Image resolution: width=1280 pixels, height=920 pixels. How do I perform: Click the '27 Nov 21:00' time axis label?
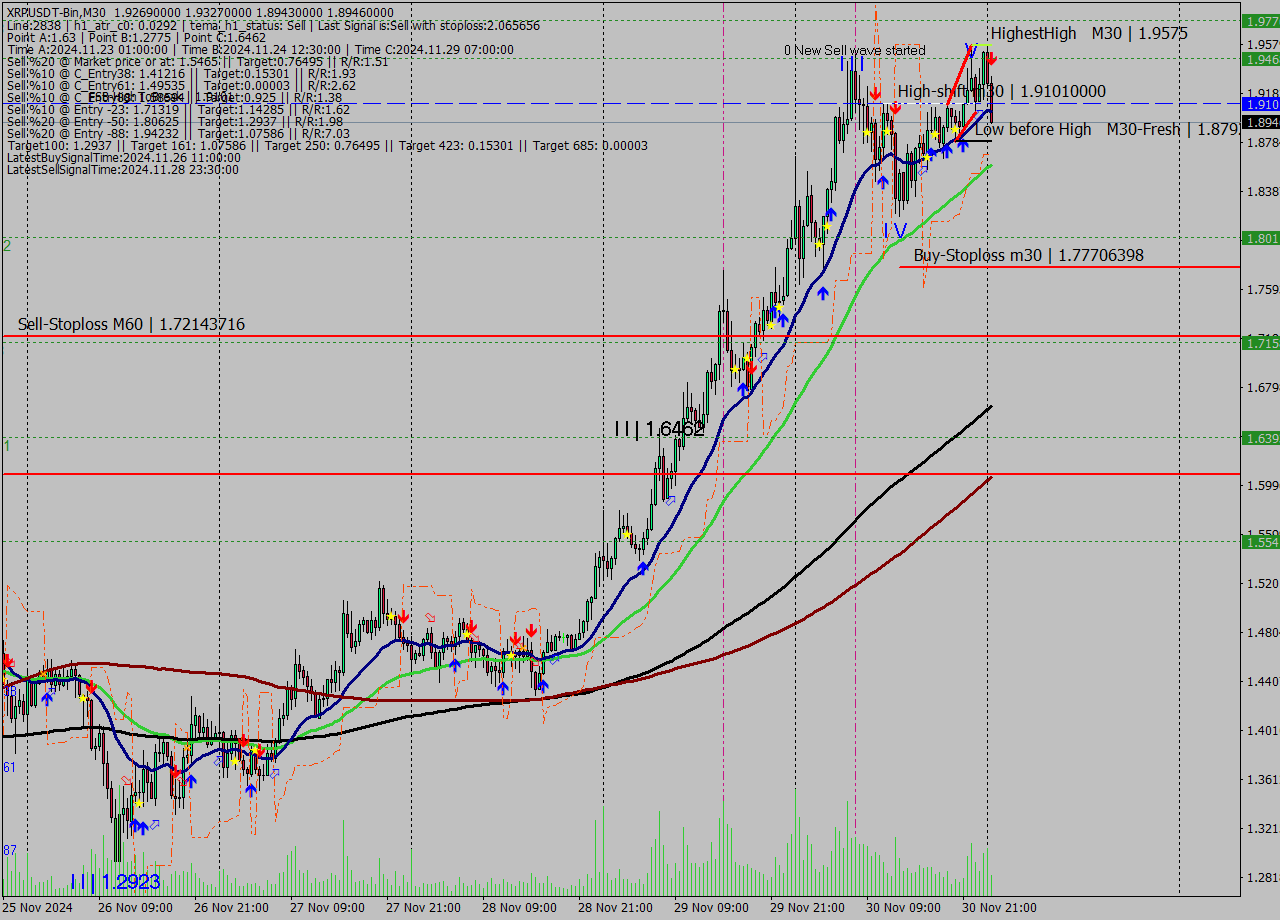(x=423, y=908)
